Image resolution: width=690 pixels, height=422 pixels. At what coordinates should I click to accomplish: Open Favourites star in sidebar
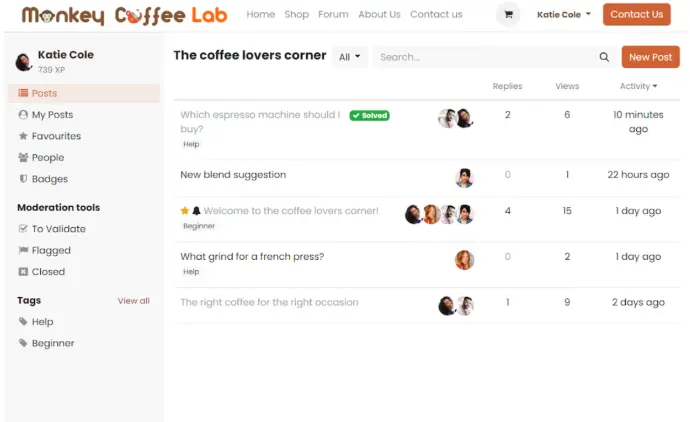coord(49,136)
